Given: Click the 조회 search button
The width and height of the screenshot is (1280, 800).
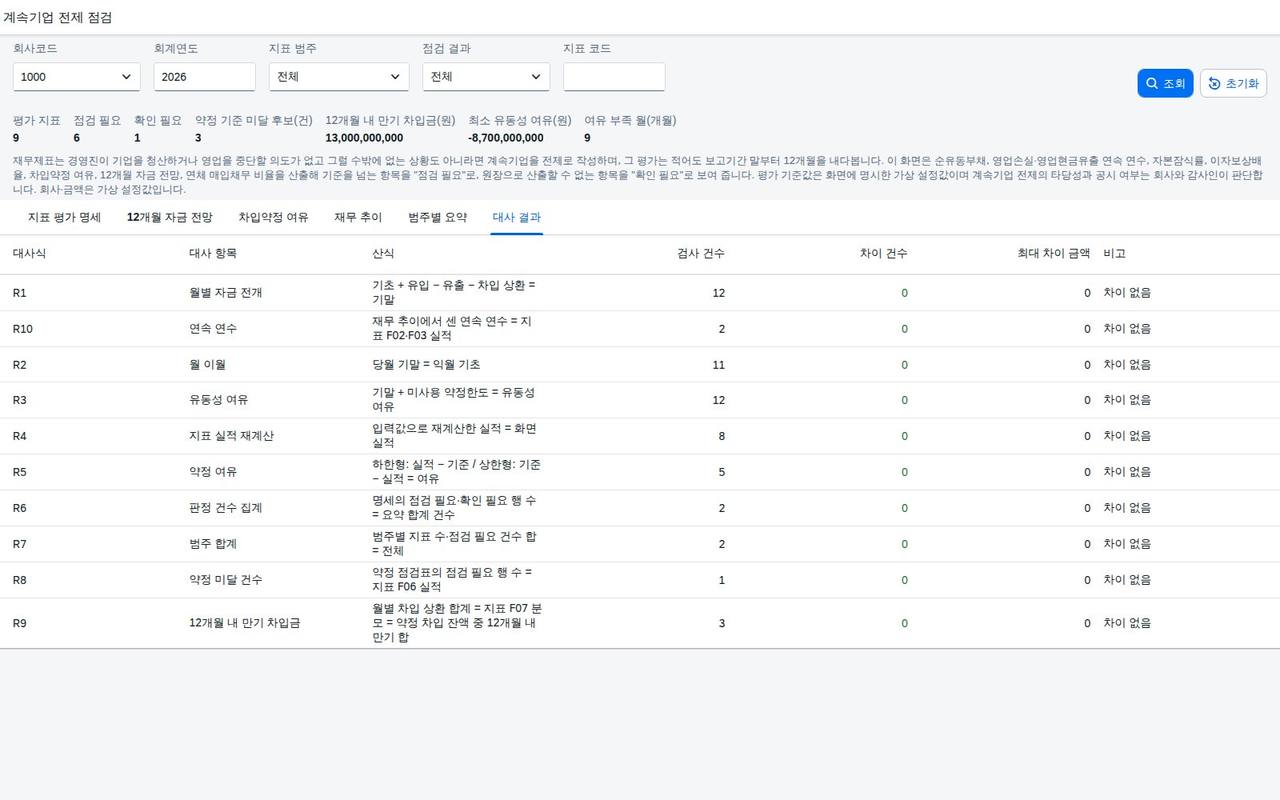Looking at the screenshot, I should tap(1165, 83).
